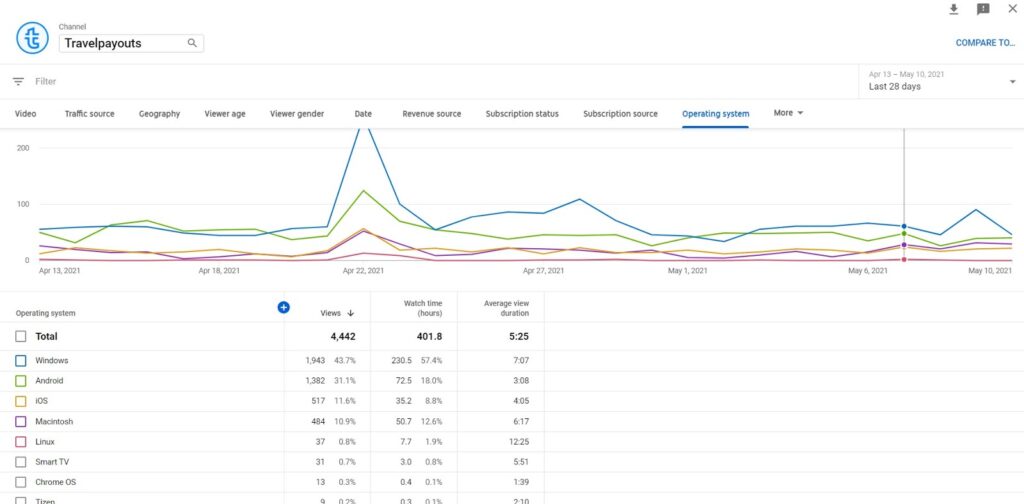Viewport: 1024px width, 504px height.
Task: Open the Subscription status tab
Action: click(x=522, y=114)
